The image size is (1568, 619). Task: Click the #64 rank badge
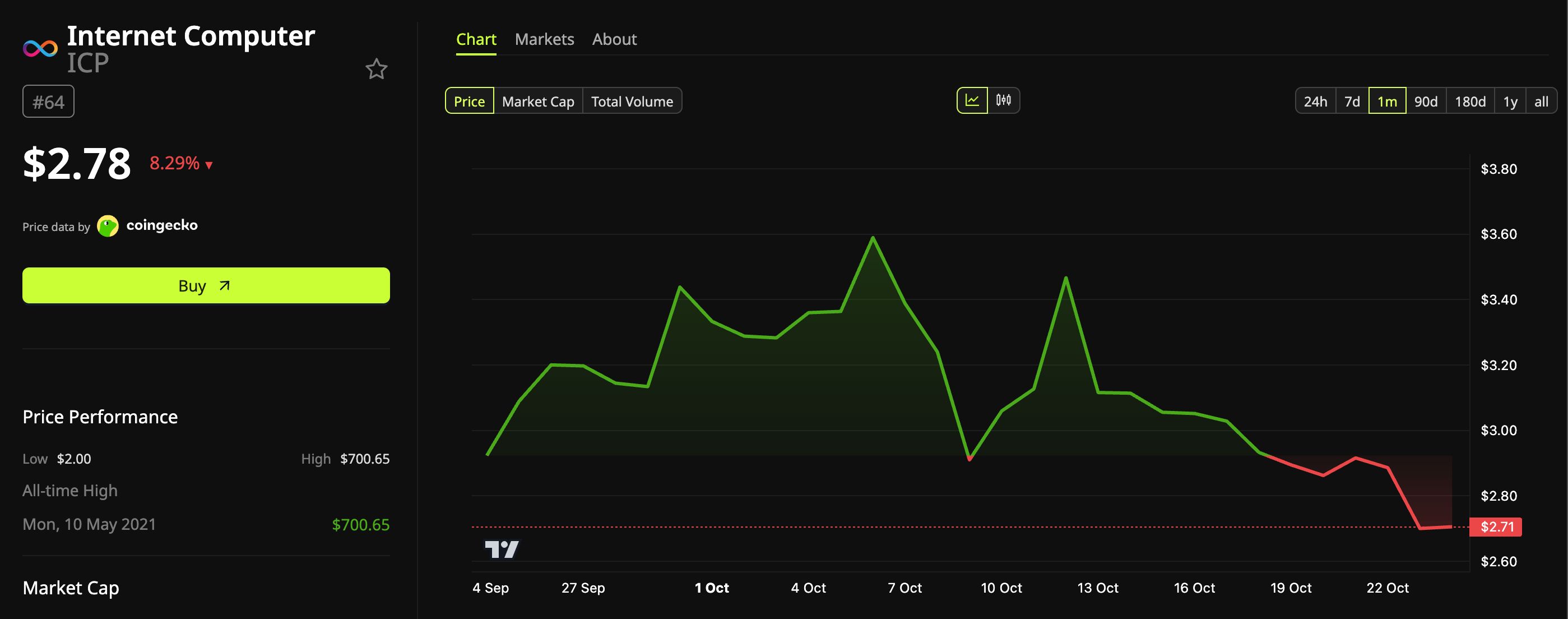pyautogui.click(x=48, y=101)
